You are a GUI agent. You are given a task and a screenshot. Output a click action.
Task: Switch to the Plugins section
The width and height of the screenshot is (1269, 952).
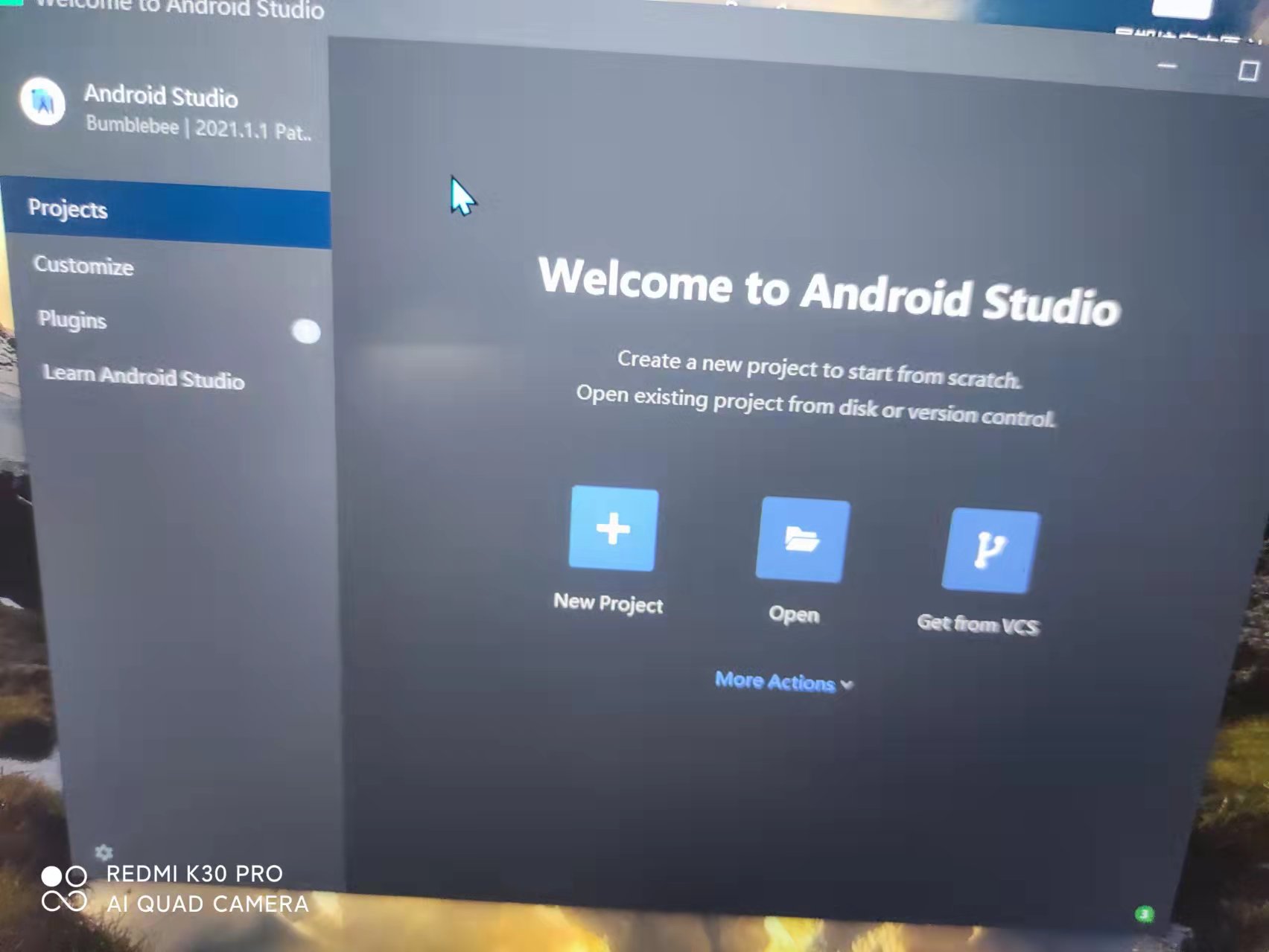point(71,321)
